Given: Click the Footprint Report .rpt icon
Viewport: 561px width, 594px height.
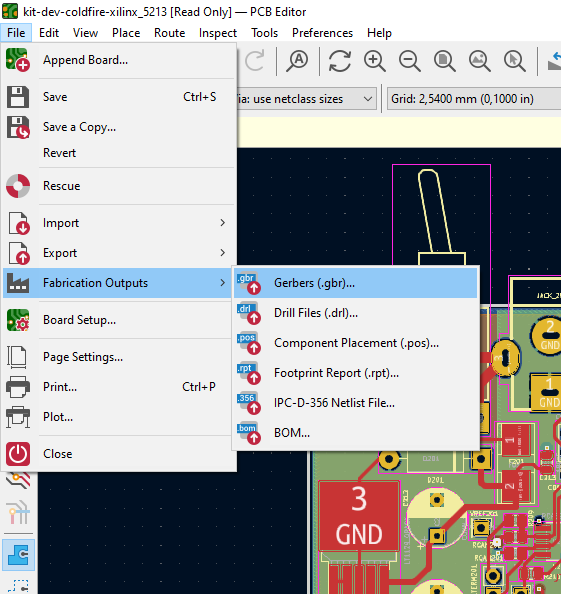Looking at the screenshot, I should click(248, 373).
